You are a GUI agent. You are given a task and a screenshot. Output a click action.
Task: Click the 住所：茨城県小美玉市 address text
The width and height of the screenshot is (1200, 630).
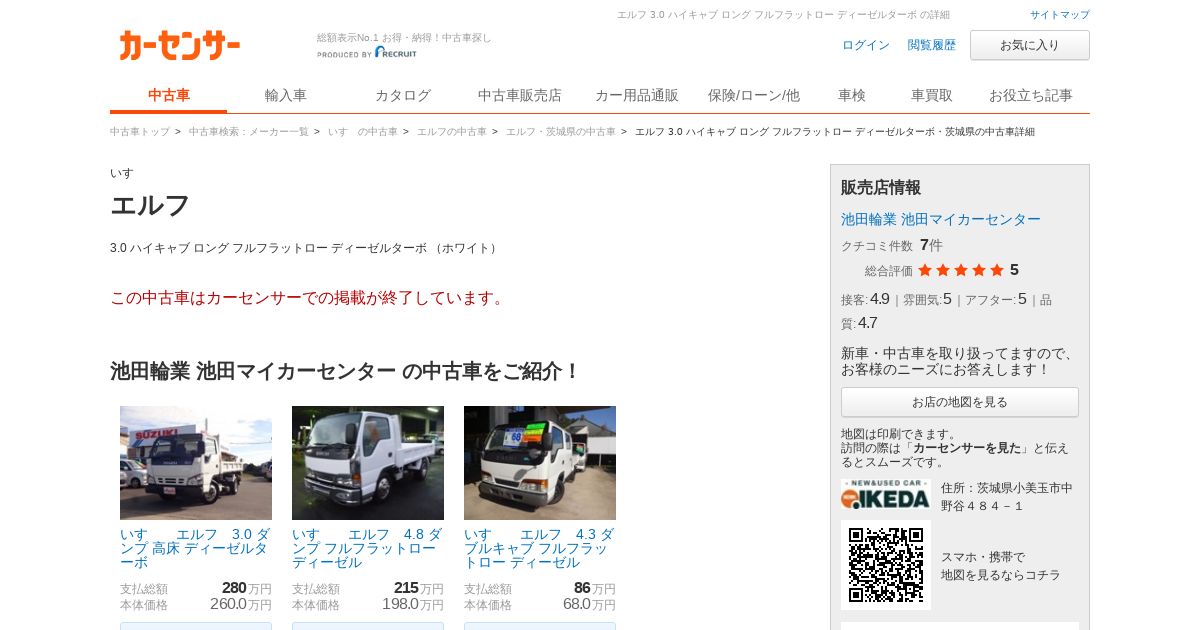coord(1007,497)
